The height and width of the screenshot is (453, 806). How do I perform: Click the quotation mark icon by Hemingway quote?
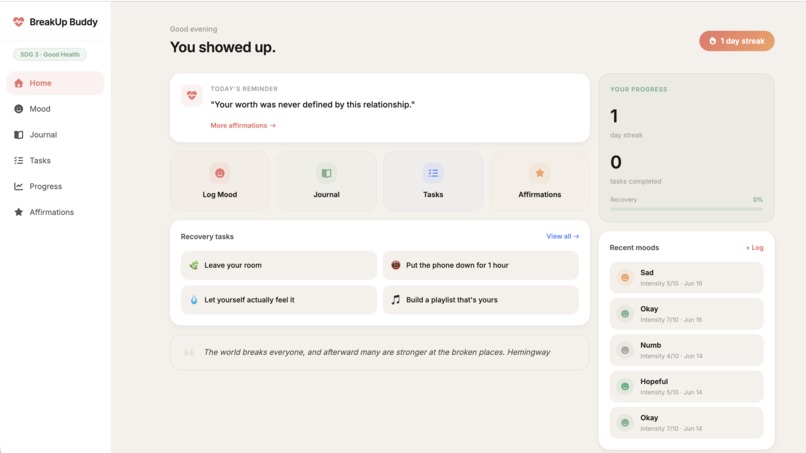tap(189, 352)
